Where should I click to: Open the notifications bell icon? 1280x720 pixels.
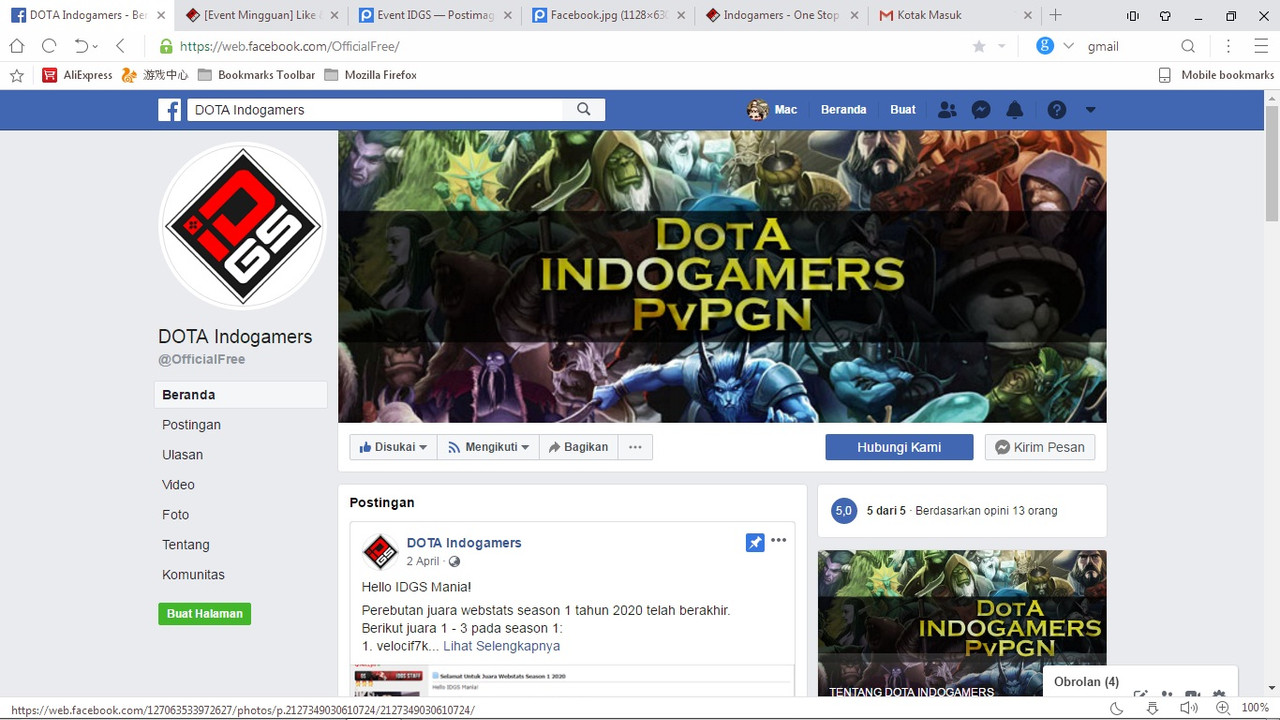click(x=1014, y=109)
